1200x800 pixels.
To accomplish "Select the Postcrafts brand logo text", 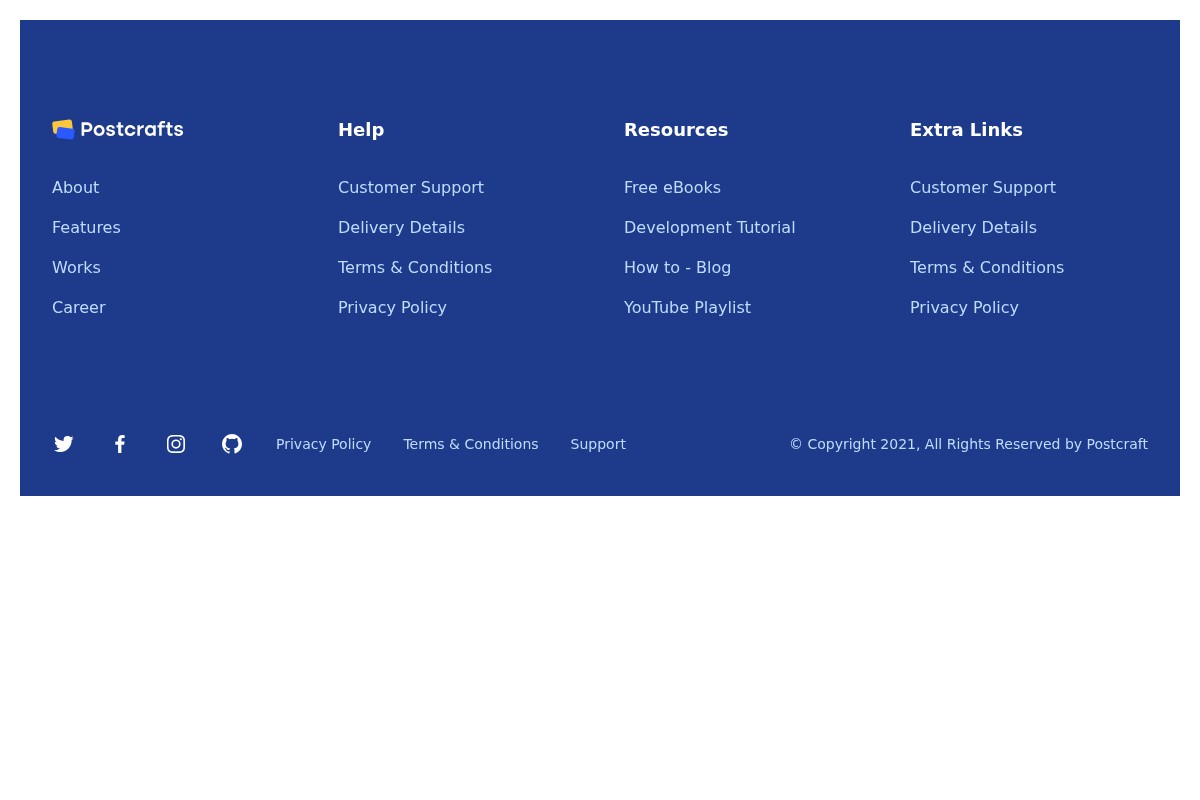I will [x=132, y=129].
